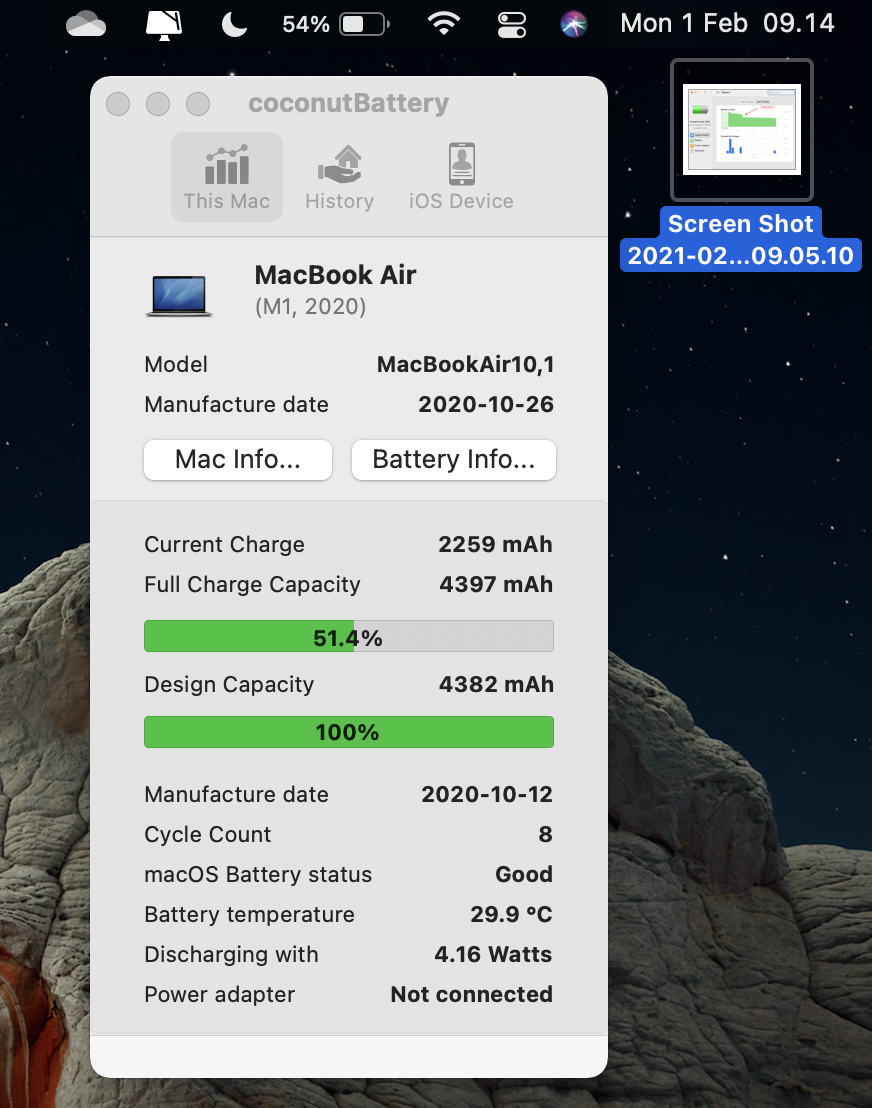The image size is (872, 1108).
Task: Switch to the History tab
Action: pos(339,177)
